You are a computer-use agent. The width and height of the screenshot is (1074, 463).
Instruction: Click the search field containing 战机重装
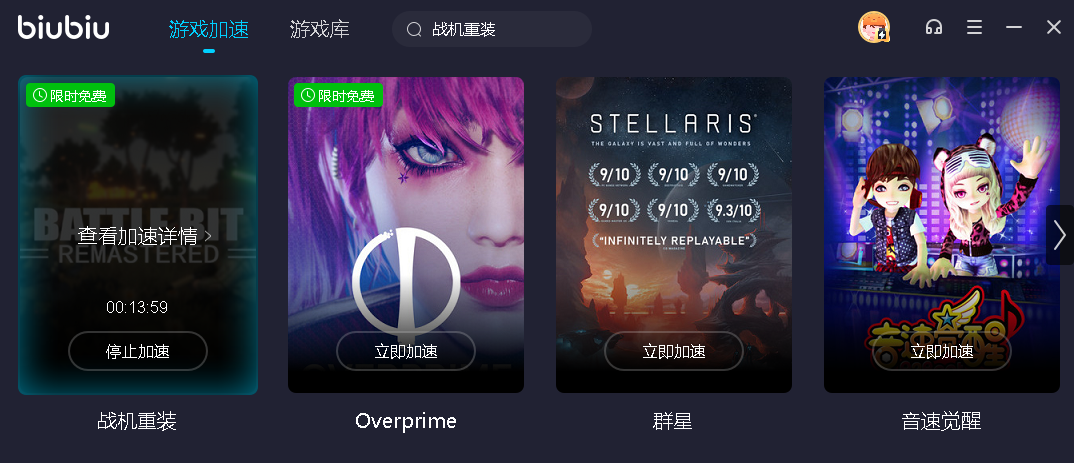click(x=492, y=29)
